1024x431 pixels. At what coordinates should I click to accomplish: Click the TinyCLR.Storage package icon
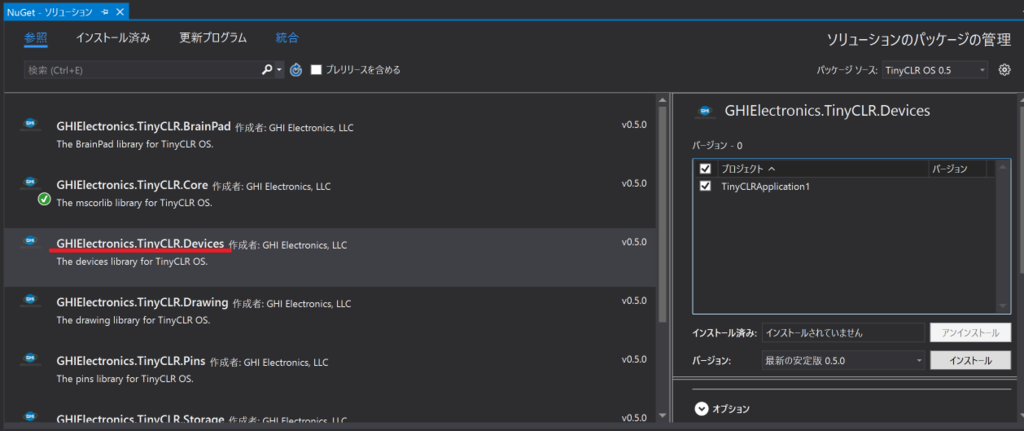click(x=29, y=416)
